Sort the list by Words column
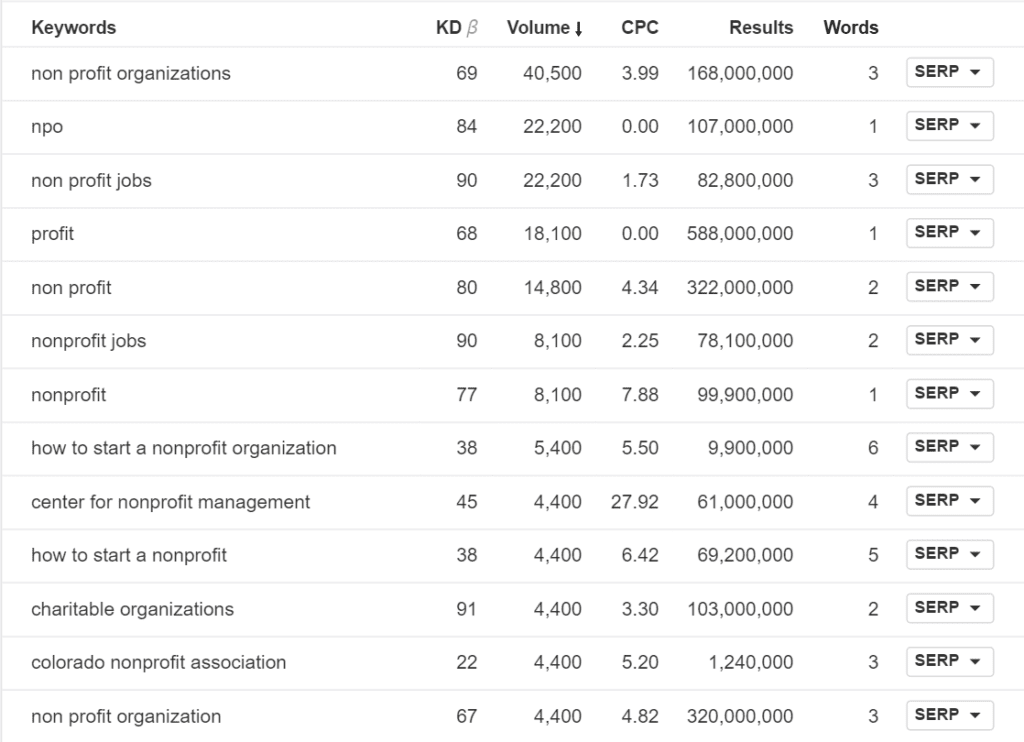Viewport: 1024px width, 742px height. pyautogui.click(x=850, y=28)
